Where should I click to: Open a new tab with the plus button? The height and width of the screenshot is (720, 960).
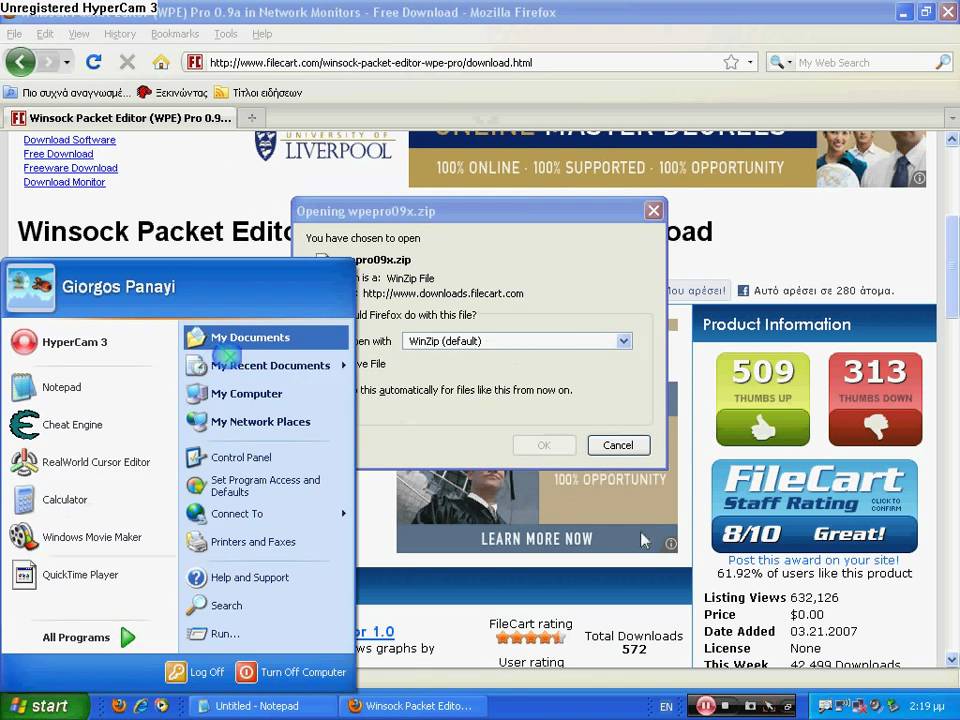point(251,118)
